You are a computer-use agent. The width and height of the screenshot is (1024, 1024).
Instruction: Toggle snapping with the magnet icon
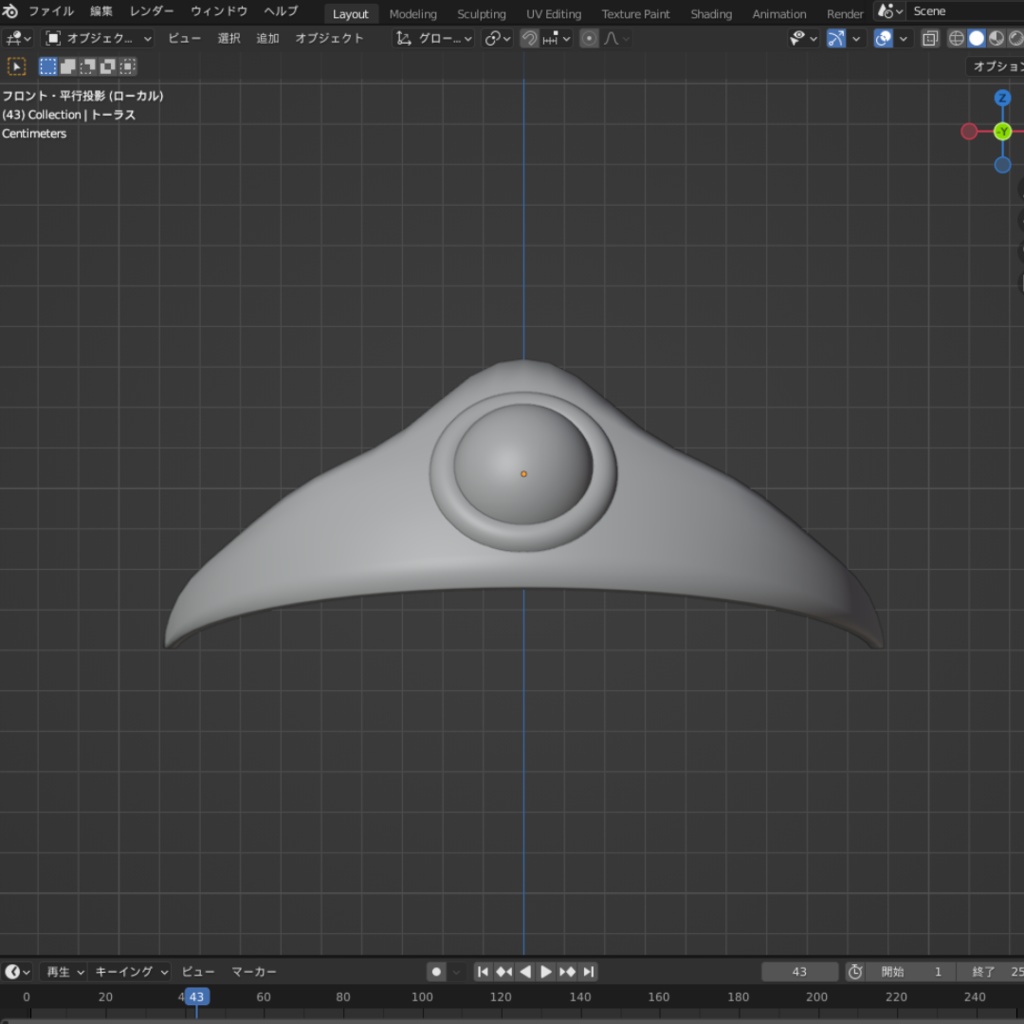(528, 38)
